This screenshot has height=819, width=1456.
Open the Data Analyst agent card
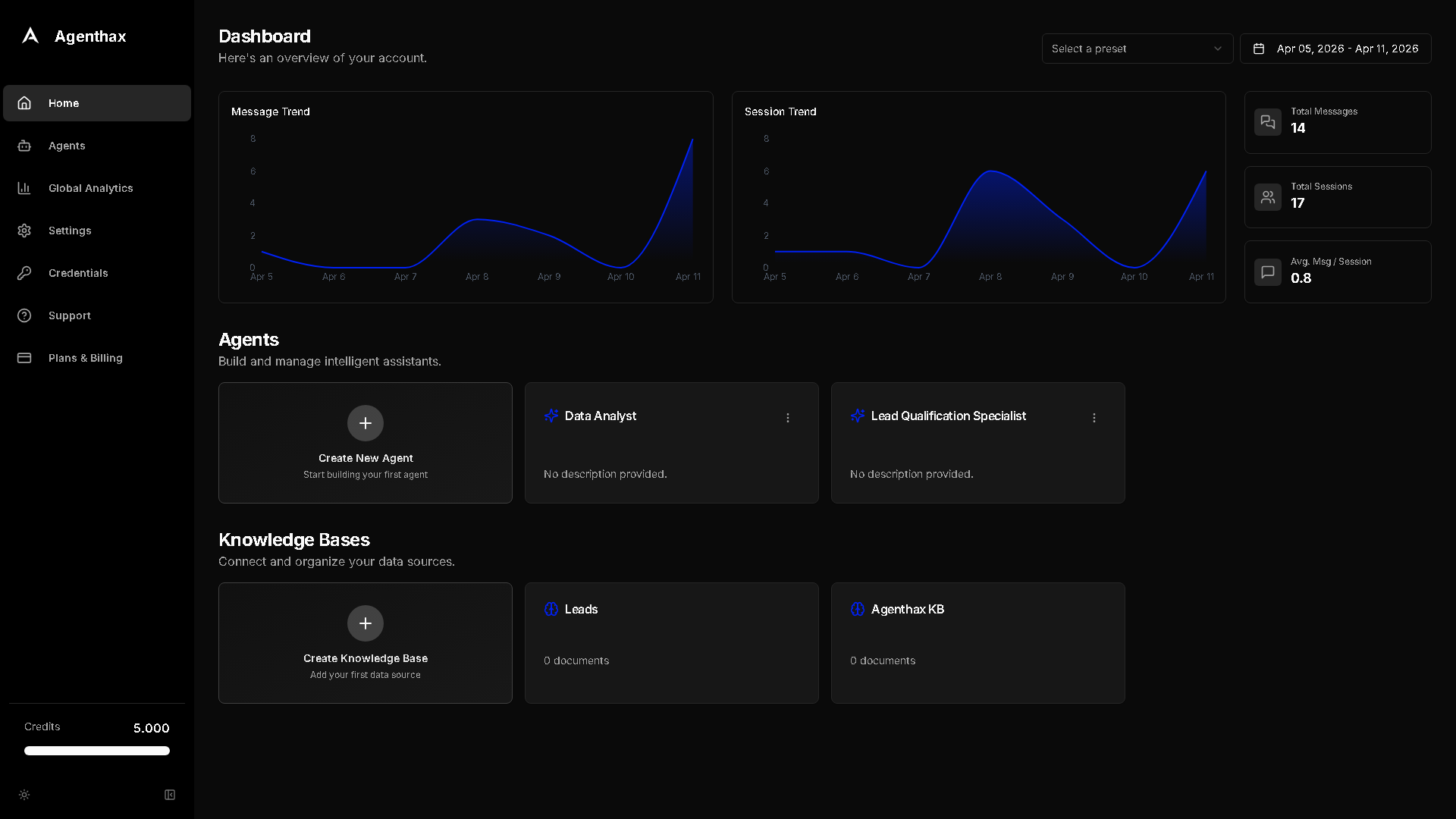(672, 443)
